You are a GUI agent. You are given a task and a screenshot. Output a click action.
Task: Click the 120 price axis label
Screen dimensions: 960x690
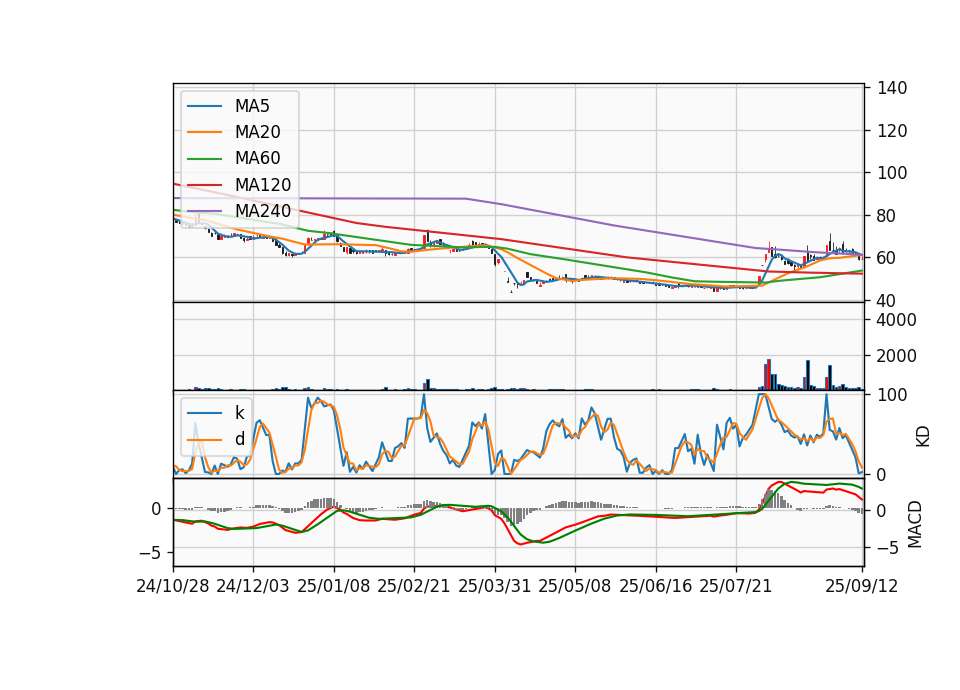coord(892,131)
